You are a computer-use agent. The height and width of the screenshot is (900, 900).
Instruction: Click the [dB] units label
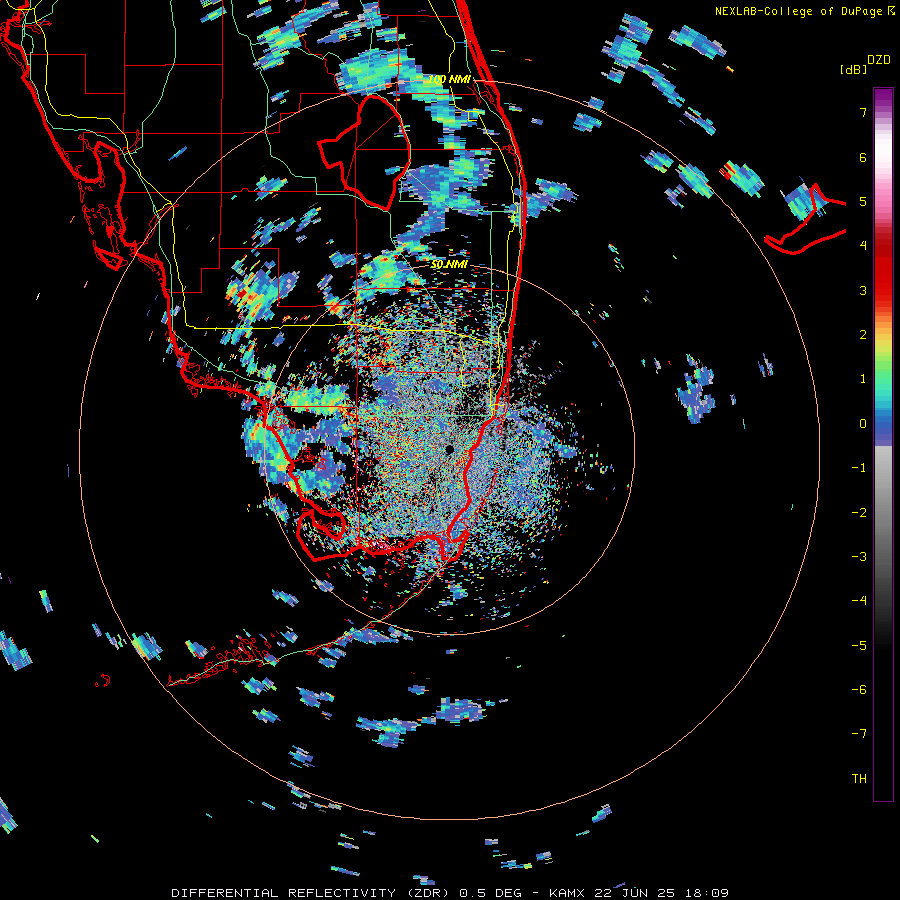853,69
